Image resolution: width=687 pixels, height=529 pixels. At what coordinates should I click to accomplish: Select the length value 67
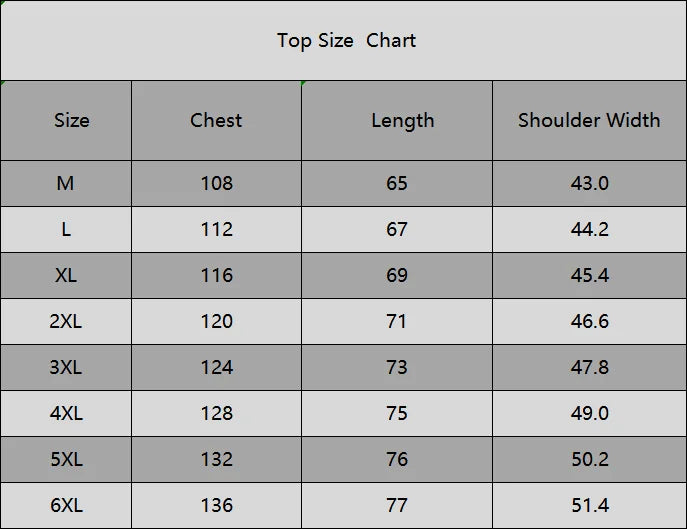click(397, 229)
